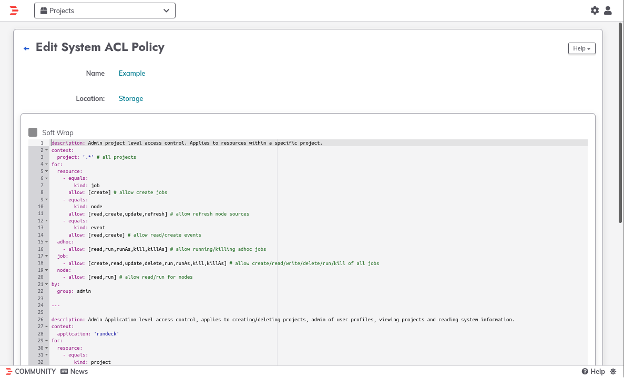Collapse the context fold at line 27

(47, 326)
